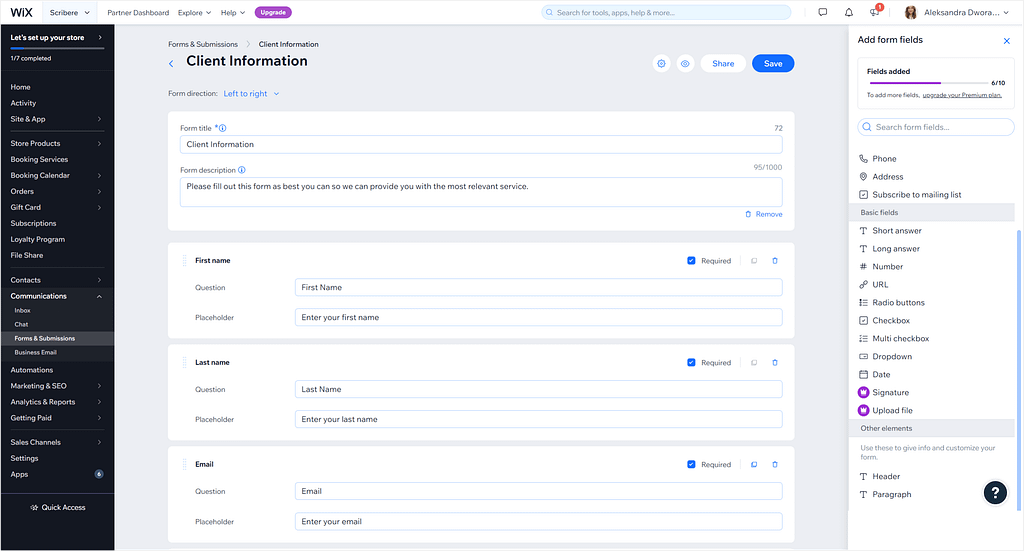Viewport: 1024px width, 551px height.
Task: Click the Fields added progress bar
Action: pos(929,83)
